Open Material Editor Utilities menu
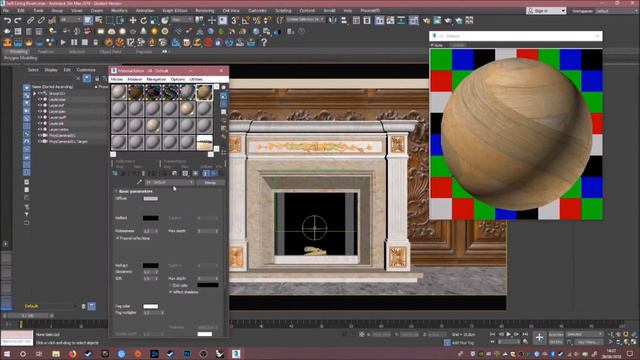Screen dimensions: 640x360 pos(196,79)
